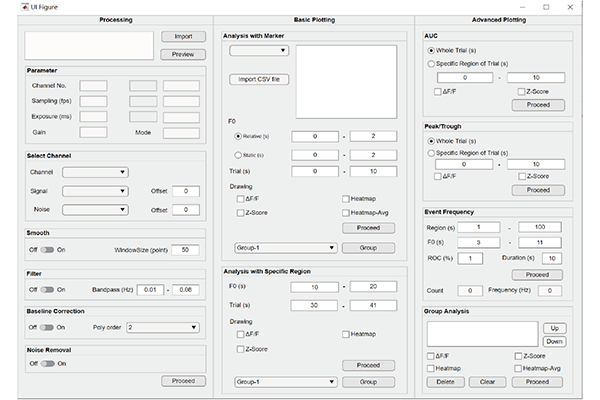Open the Noise dropdown list
This screenshot has width=600, height=400.
click(95, 209)
